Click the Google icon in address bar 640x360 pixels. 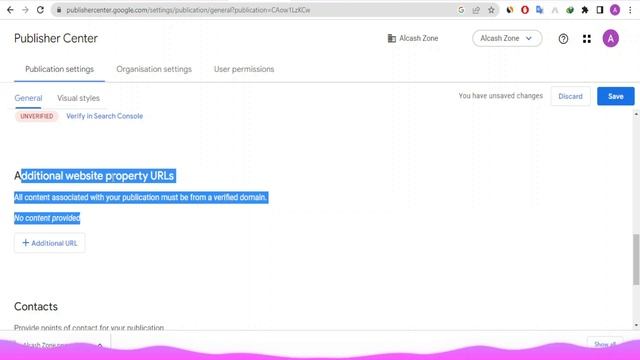[x=461, y=10]
